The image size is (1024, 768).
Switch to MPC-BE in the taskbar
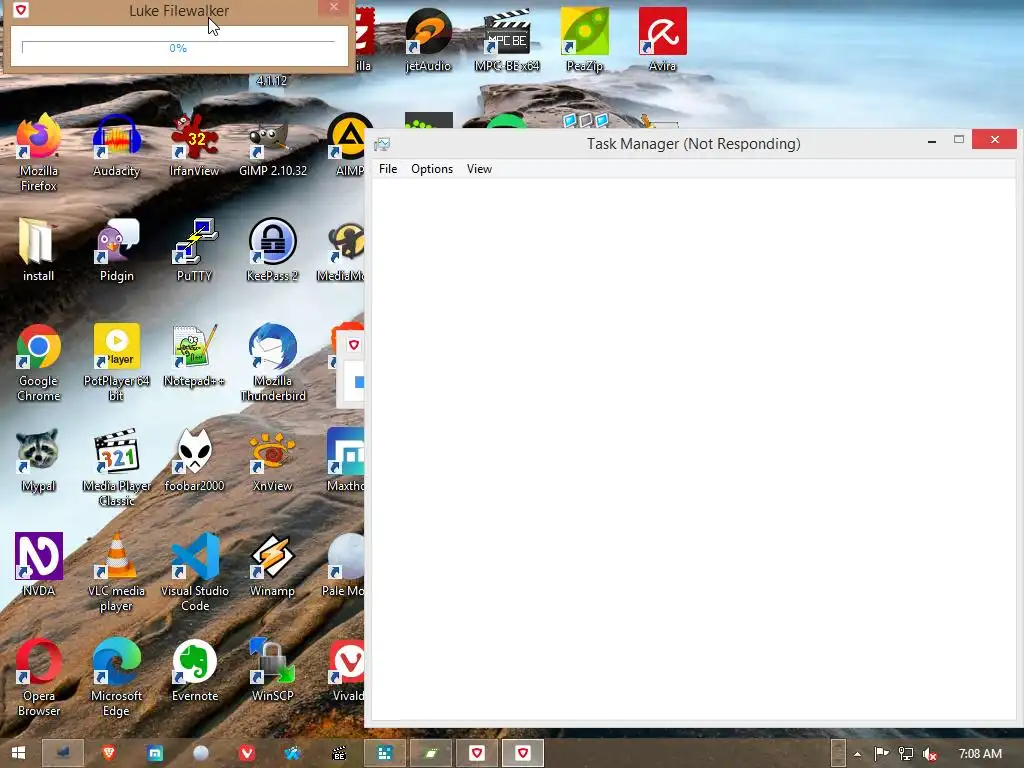tap(339, 753)
